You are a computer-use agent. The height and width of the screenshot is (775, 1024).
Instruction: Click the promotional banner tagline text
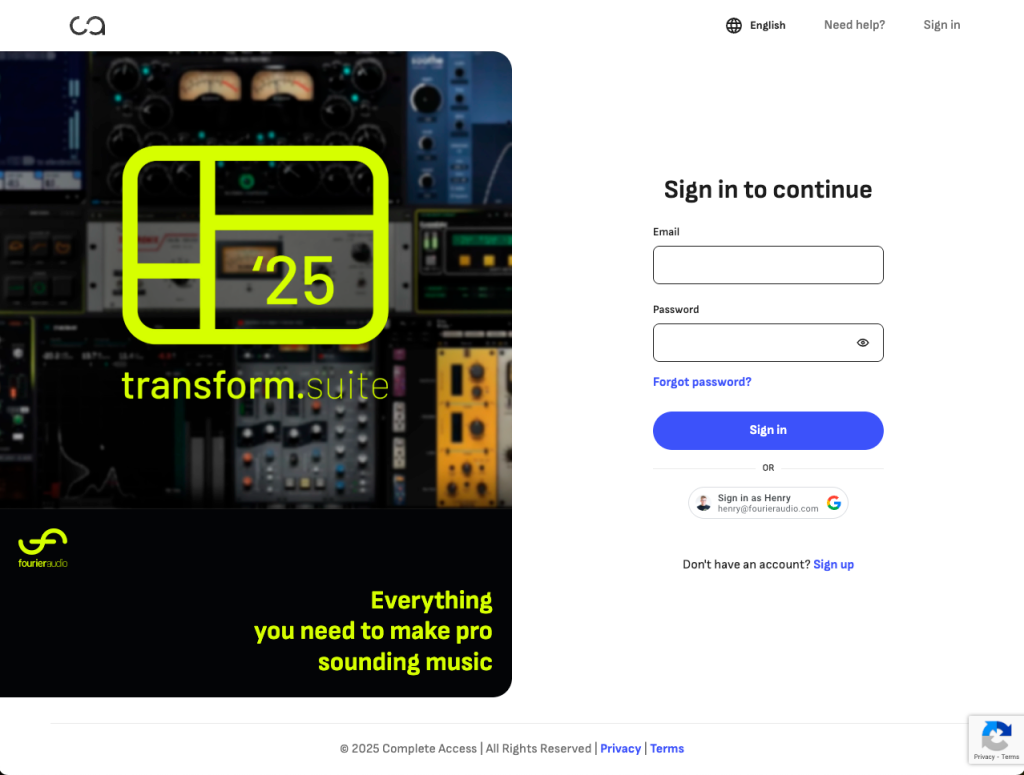click(x=373, y=631)
